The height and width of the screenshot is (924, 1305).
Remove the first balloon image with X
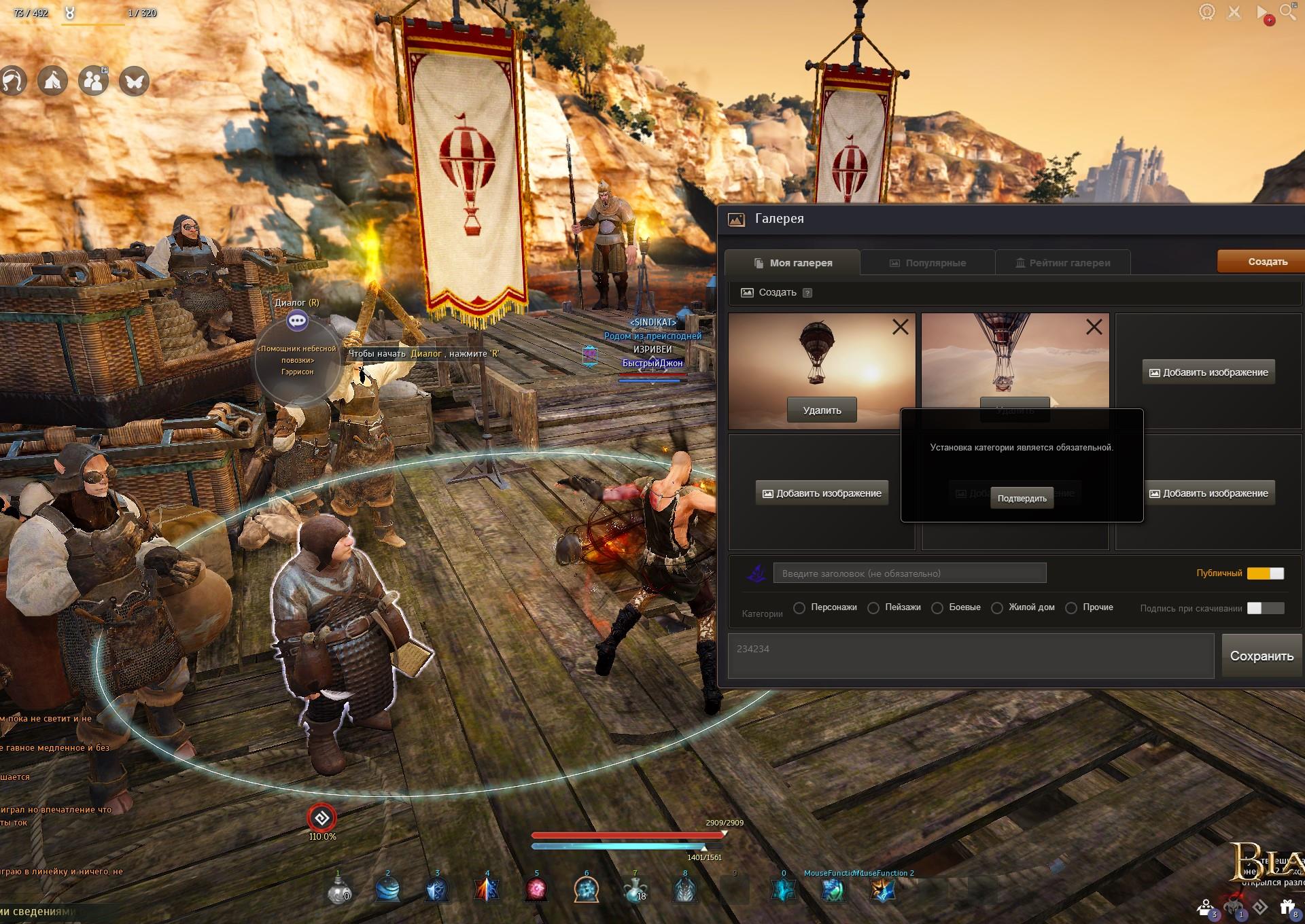[x=901, y=327]
